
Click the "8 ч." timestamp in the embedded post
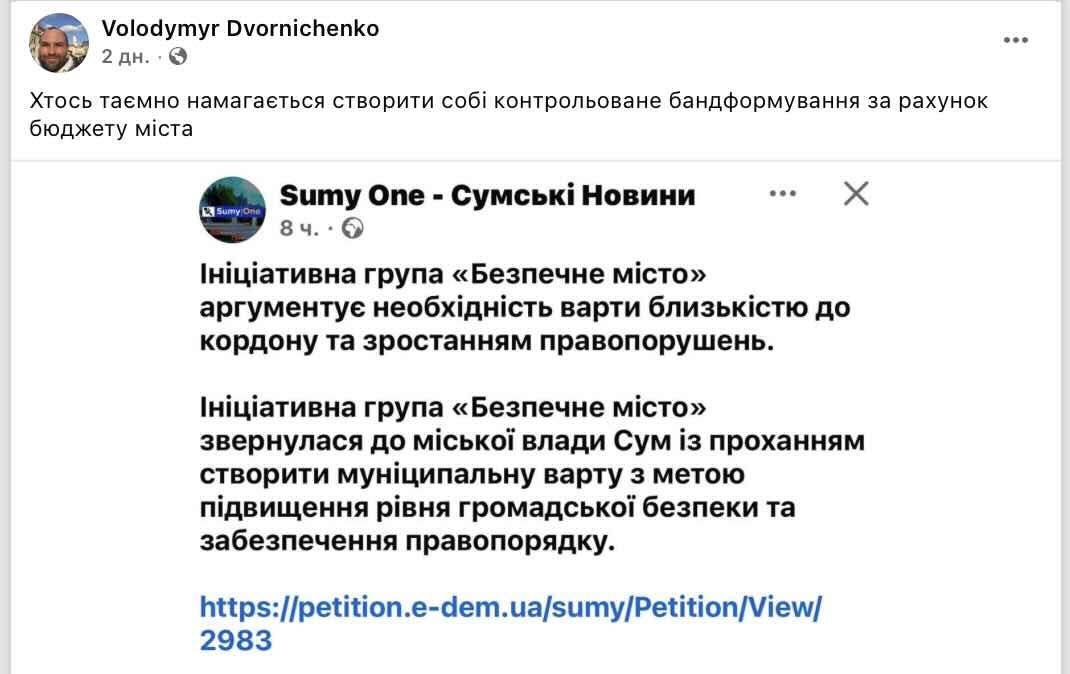[299, 229]
